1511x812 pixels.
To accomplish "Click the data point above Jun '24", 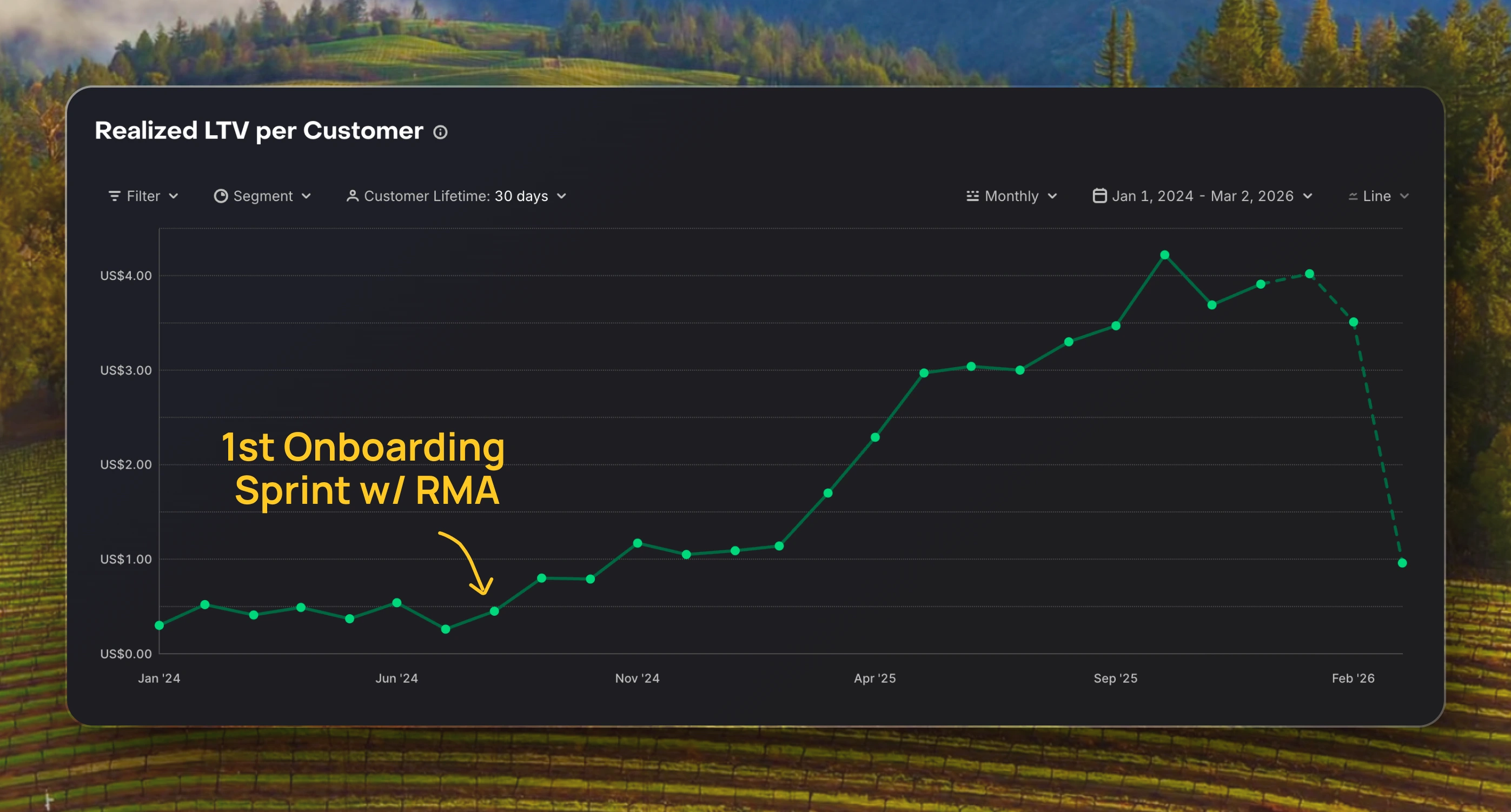I will click(396, 603).
